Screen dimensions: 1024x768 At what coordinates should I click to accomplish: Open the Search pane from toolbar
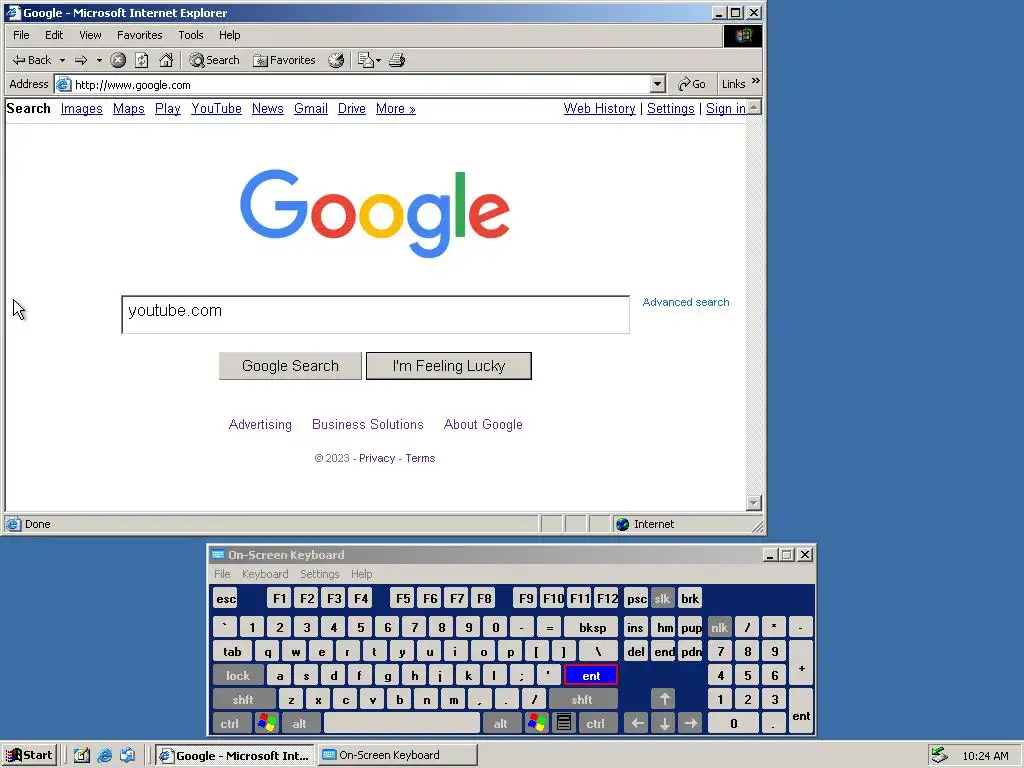(x=214, y=60)
